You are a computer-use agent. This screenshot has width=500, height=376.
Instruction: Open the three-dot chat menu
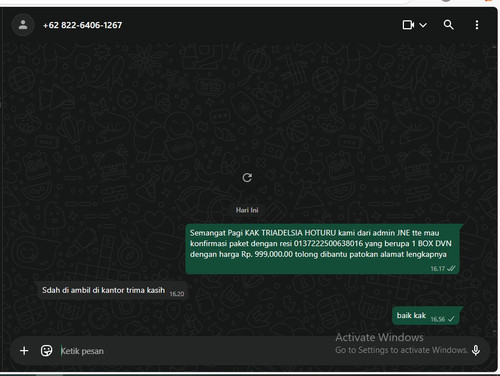tap(477, 25)
